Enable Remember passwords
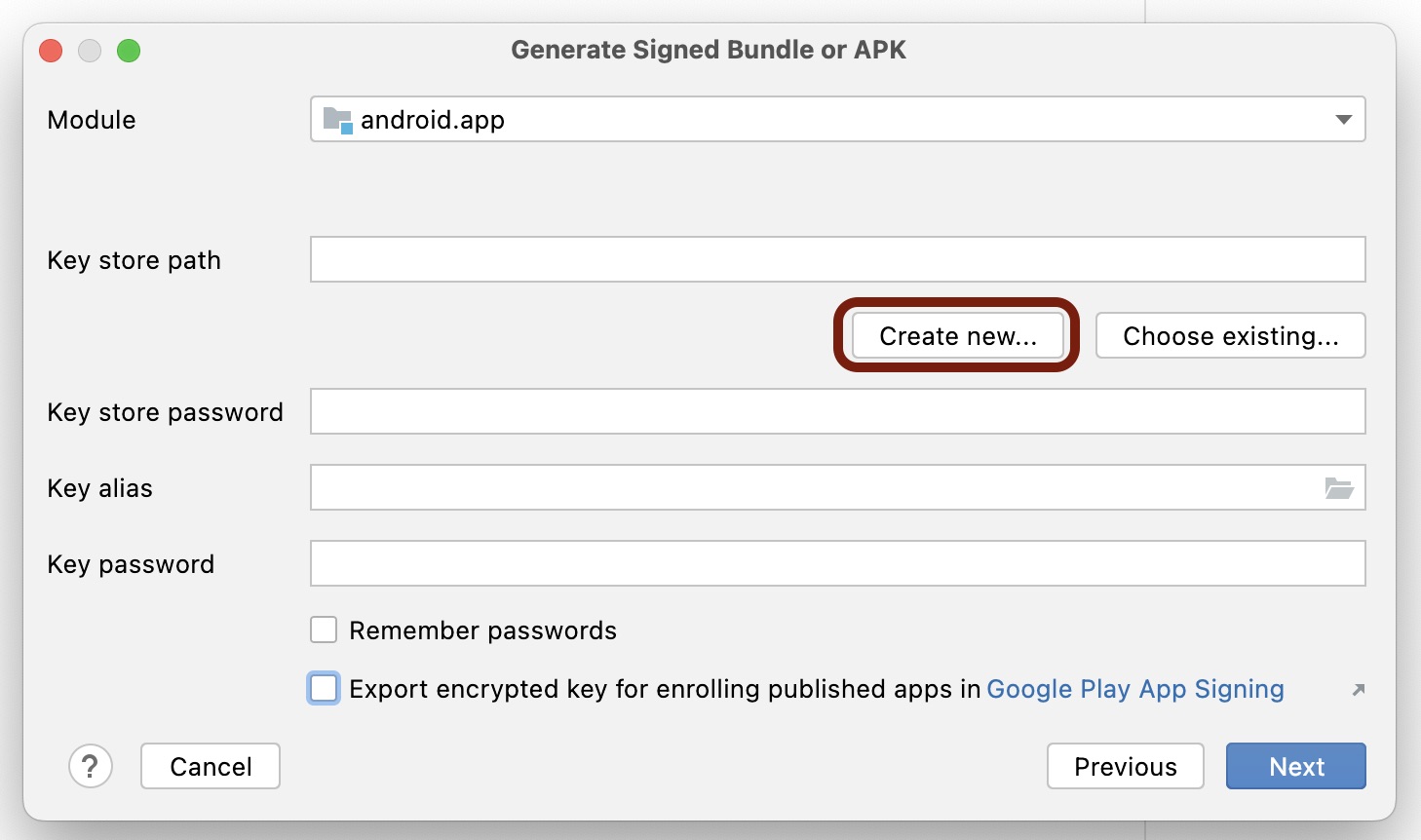Viewport: 1421px width, 840px height. point(323,630)
